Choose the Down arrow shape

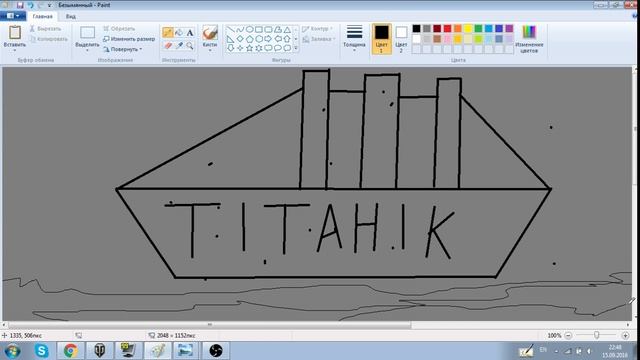[x=231, y=48]
